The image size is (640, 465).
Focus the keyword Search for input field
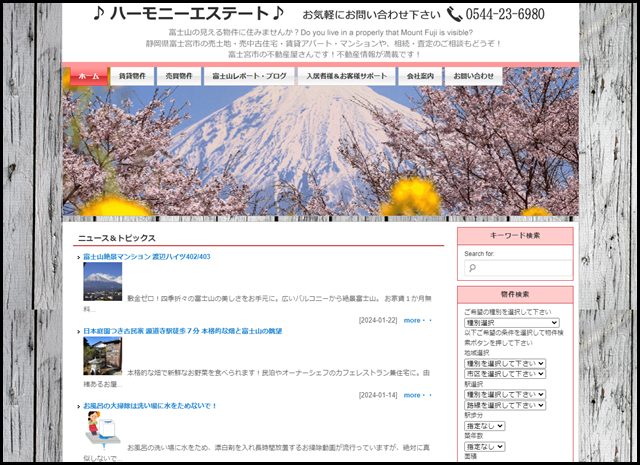tap(518, 268)
